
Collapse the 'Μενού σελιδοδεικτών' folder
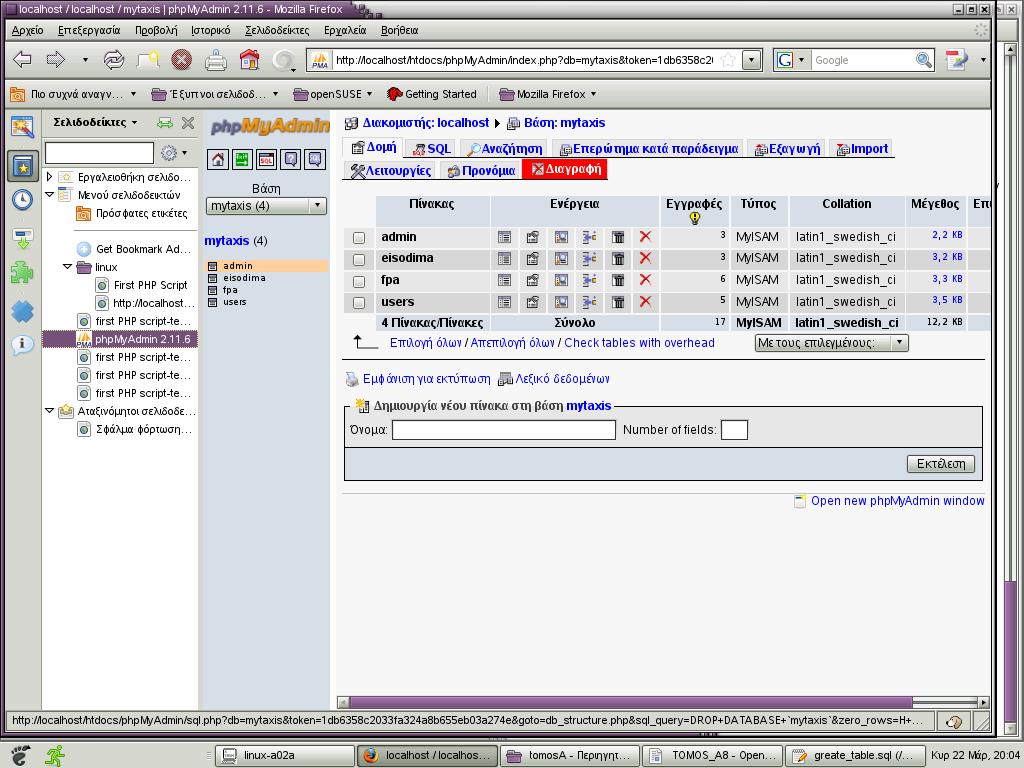[x=49, y=195]
